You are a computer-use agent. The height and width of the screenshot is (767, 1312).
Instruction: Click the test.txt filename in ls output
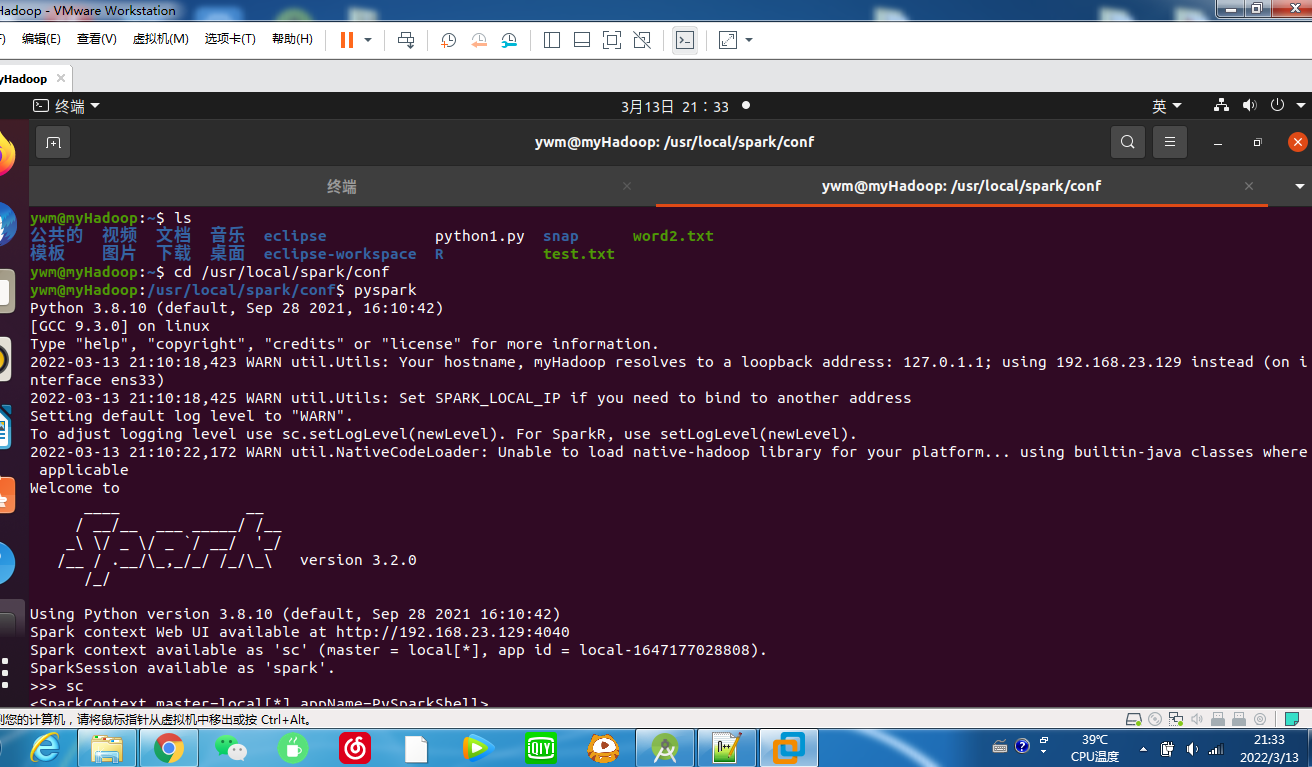[579, 254]
